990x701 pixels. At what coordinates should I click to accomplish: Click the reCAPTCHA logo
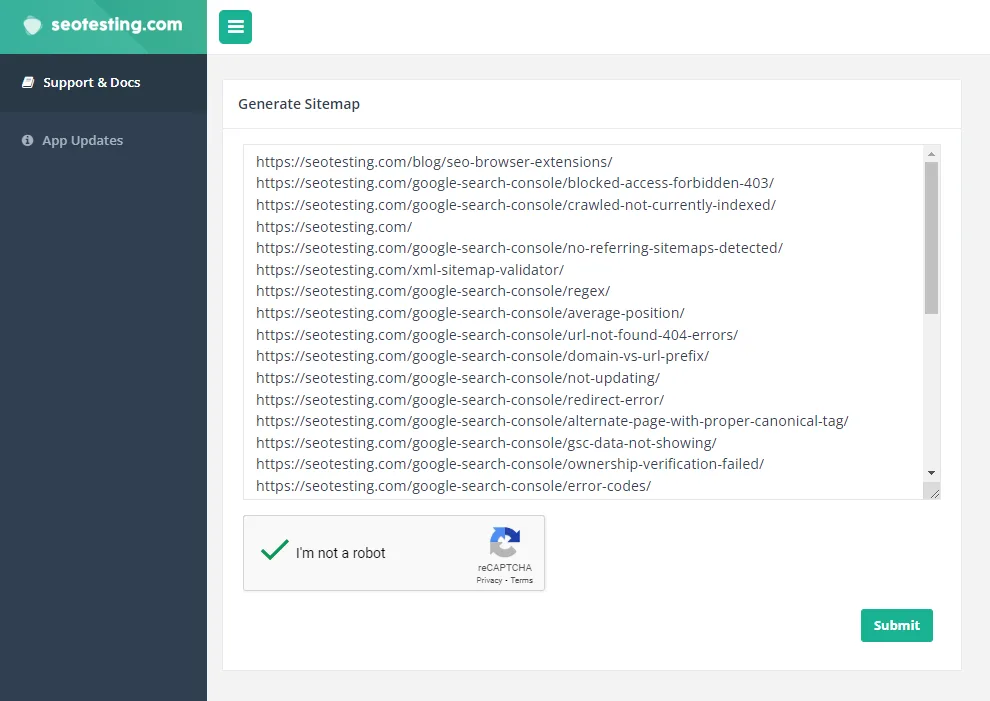(x=504, y=542)
